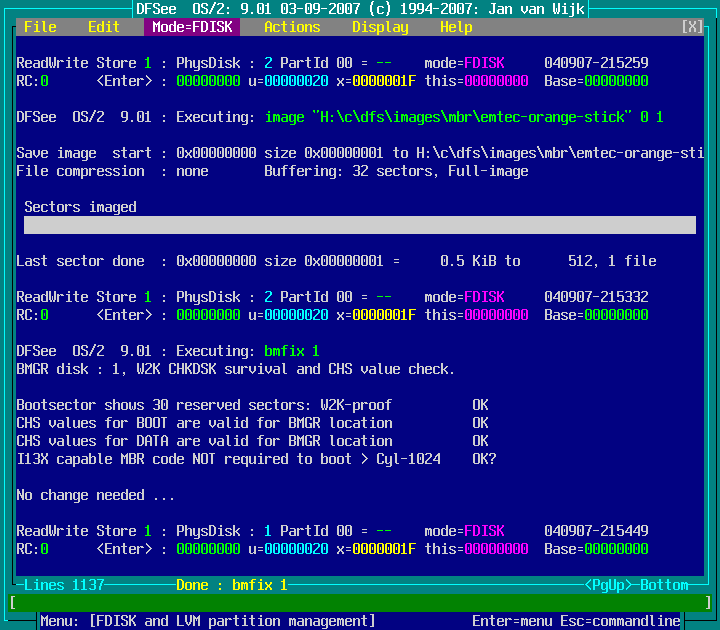Click the 'No change needed ...' line
This screenshot has height=630, width=720.
pos(96,495)
